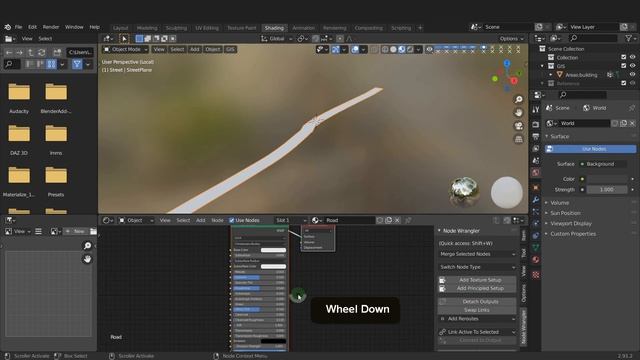Hide GIS collection with eye icon
The image size is (640, 360).
point(632,66)
